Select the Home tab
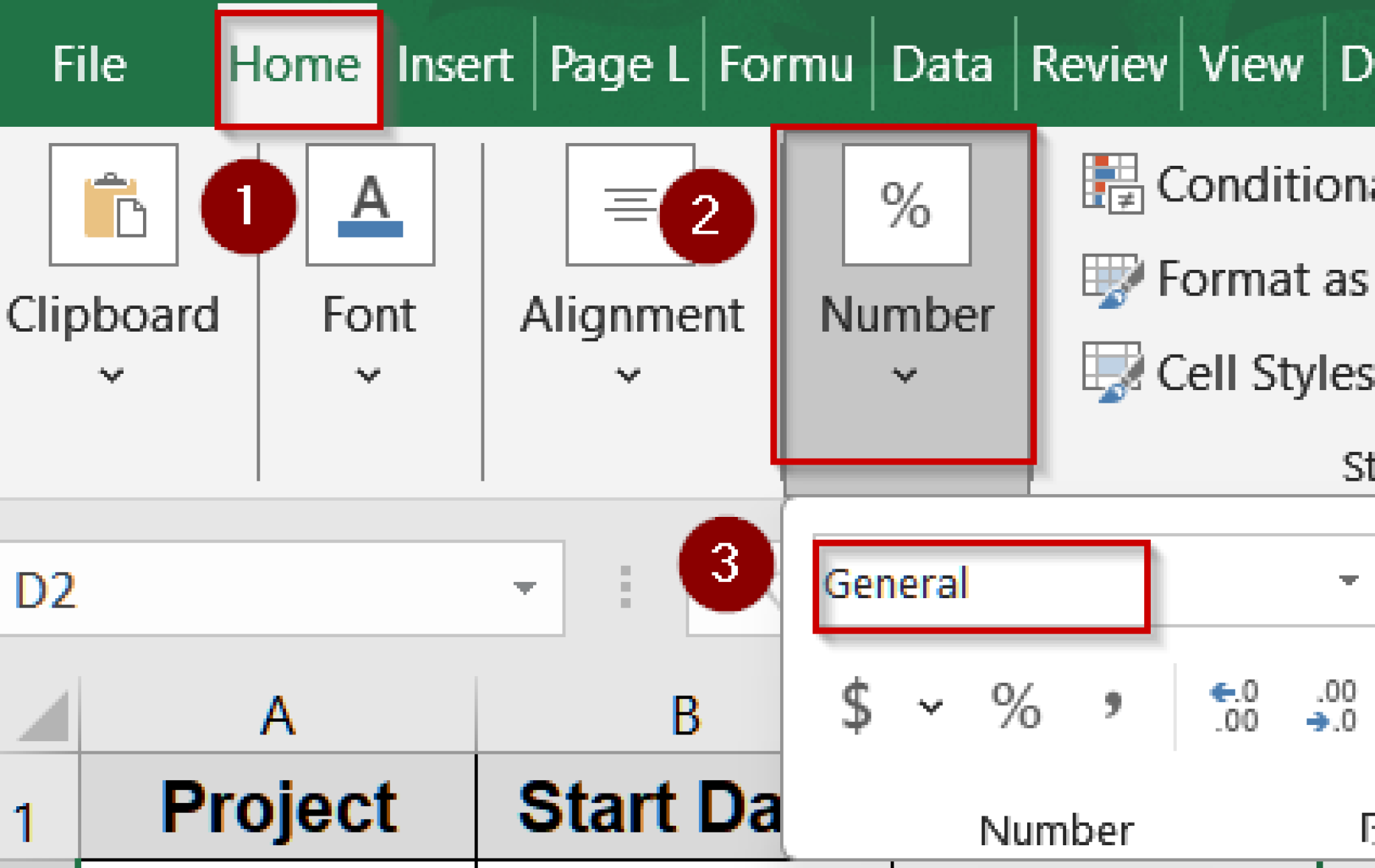The width and height of the screenshot is (1375, 868). (299, 64)
